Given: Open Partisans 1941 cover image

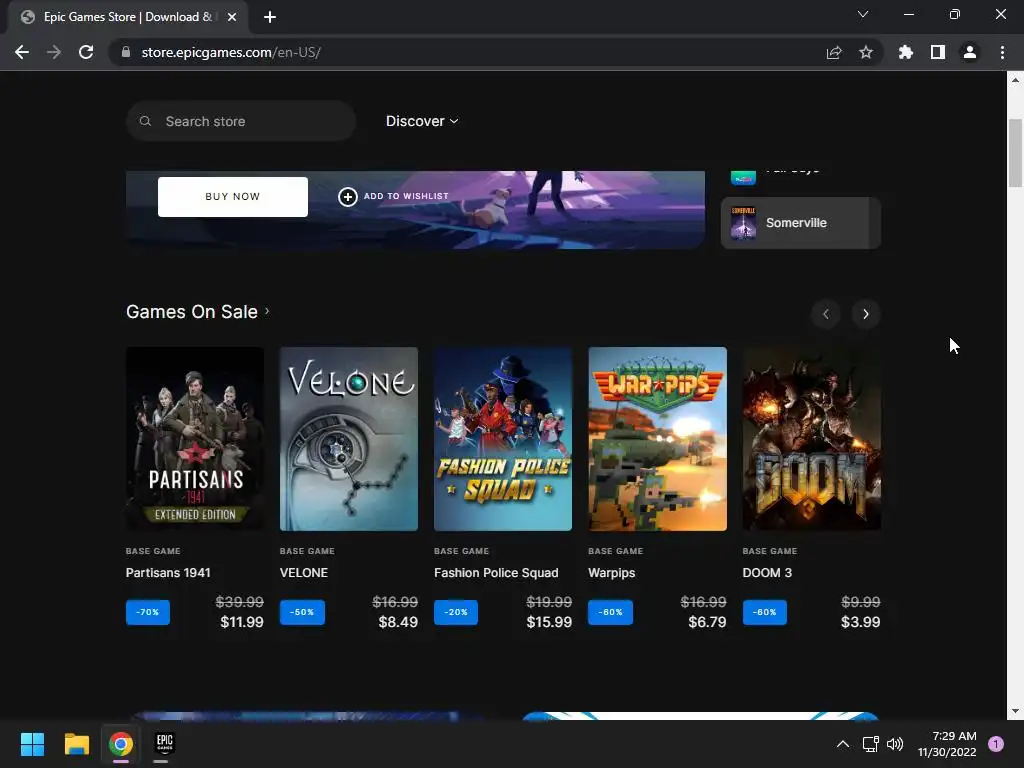Looking at the screenshot, I should [x=195, y=439].
